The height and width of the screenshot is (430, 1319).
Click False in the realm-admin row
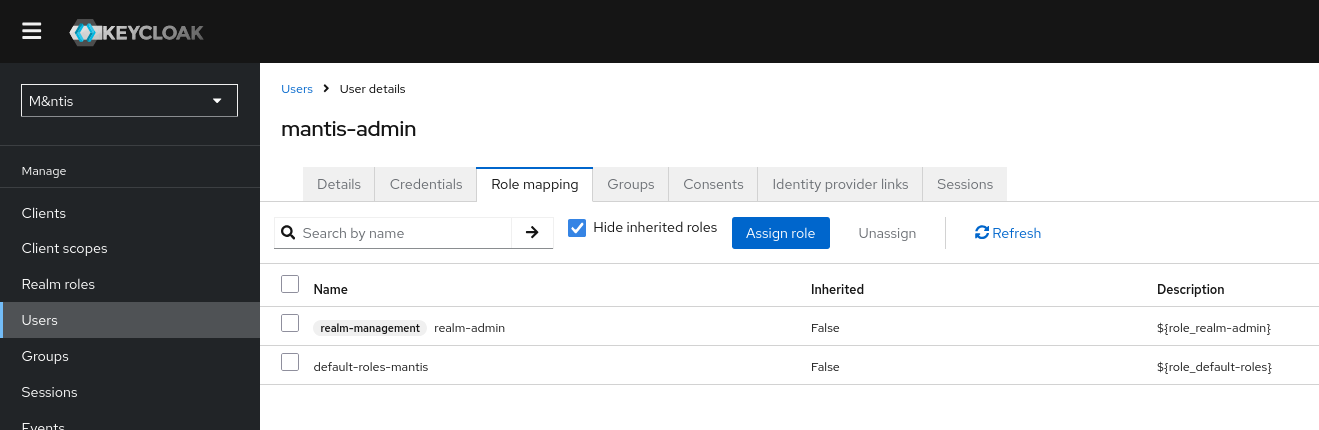[825, 328]
